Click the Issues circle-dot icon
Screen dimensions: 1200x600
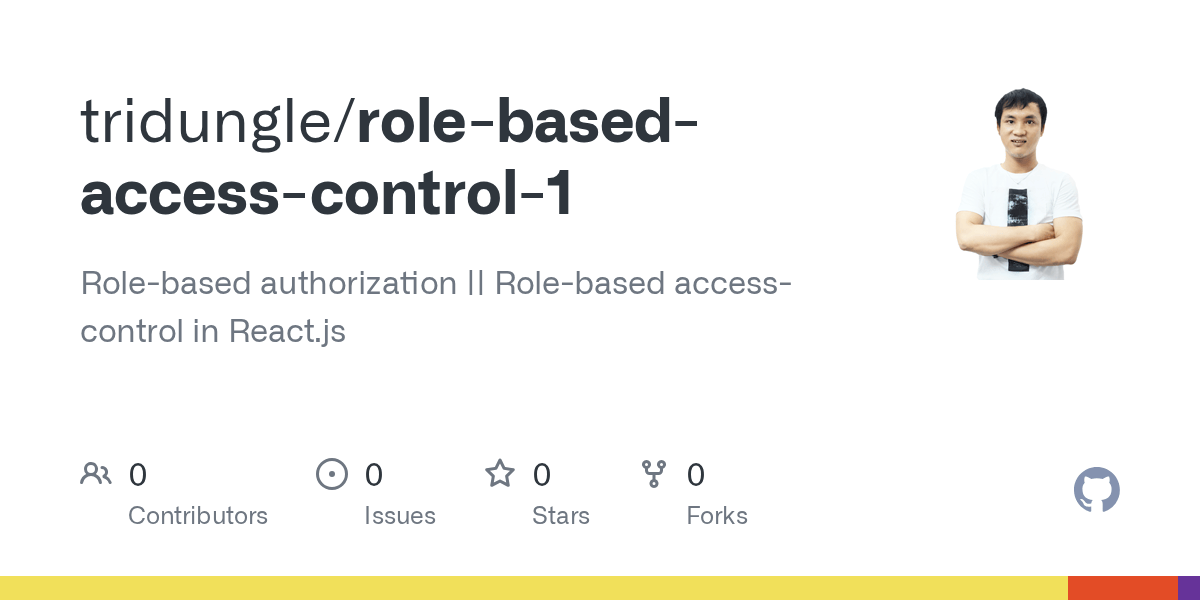tap(332, 474)
